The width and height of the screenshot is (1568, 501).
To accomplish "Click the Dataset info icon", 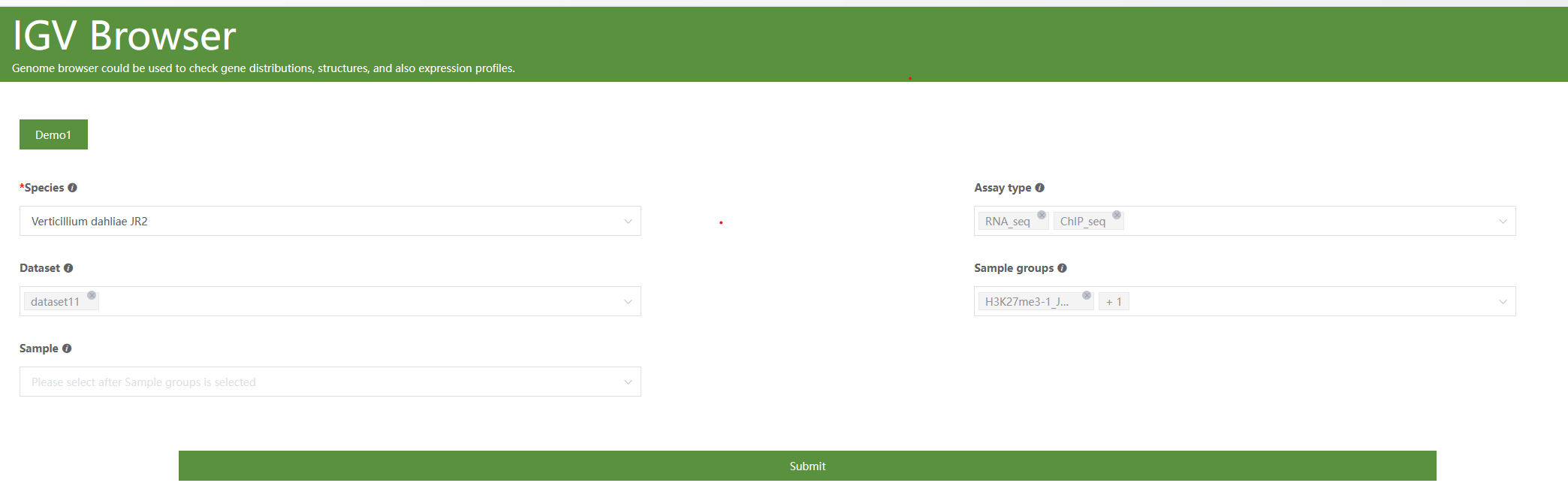I will pos(68,268).
